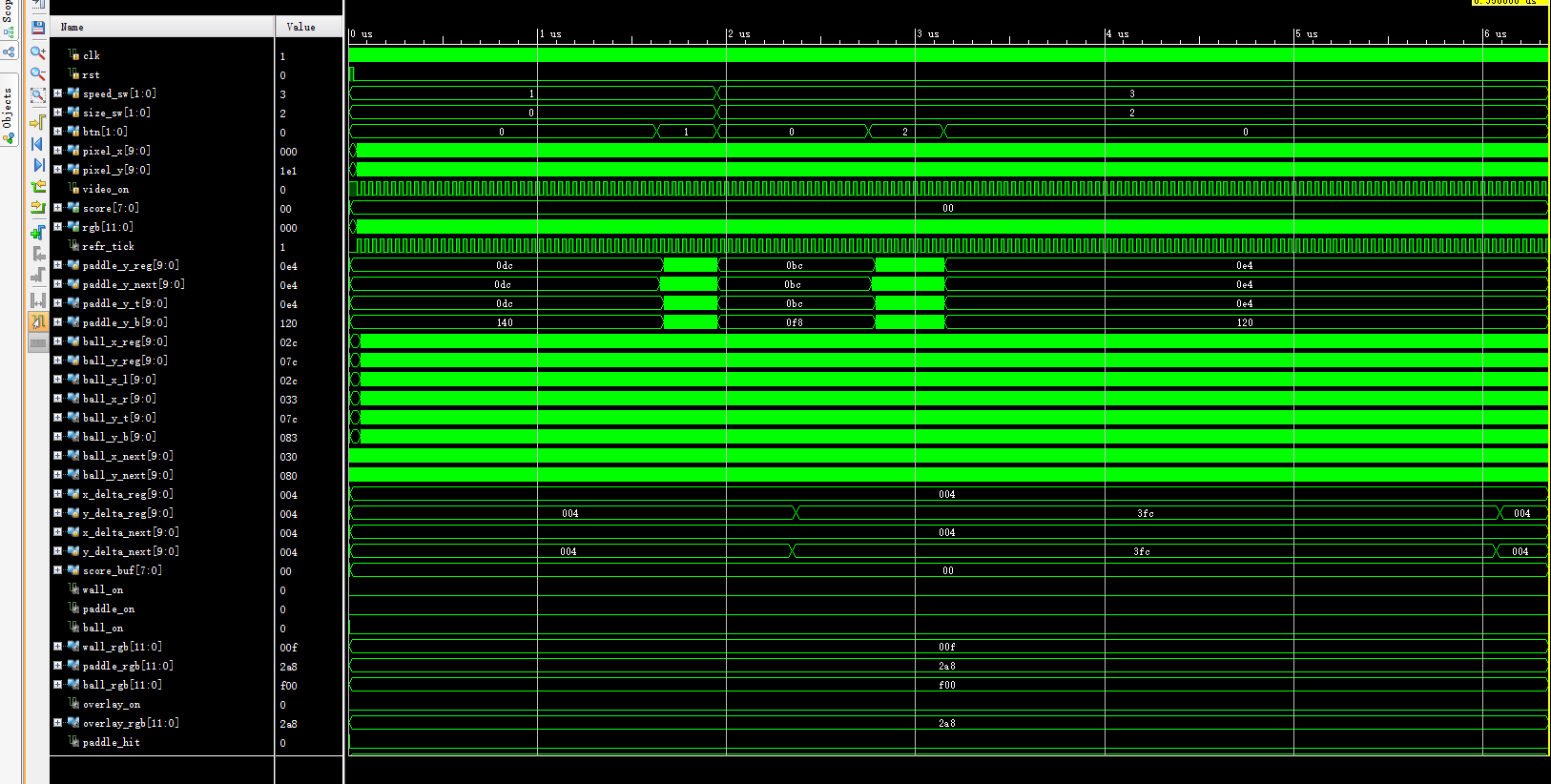The image size is (1551, 784).
Task: Go to the next transition
Action: (38, 207)
